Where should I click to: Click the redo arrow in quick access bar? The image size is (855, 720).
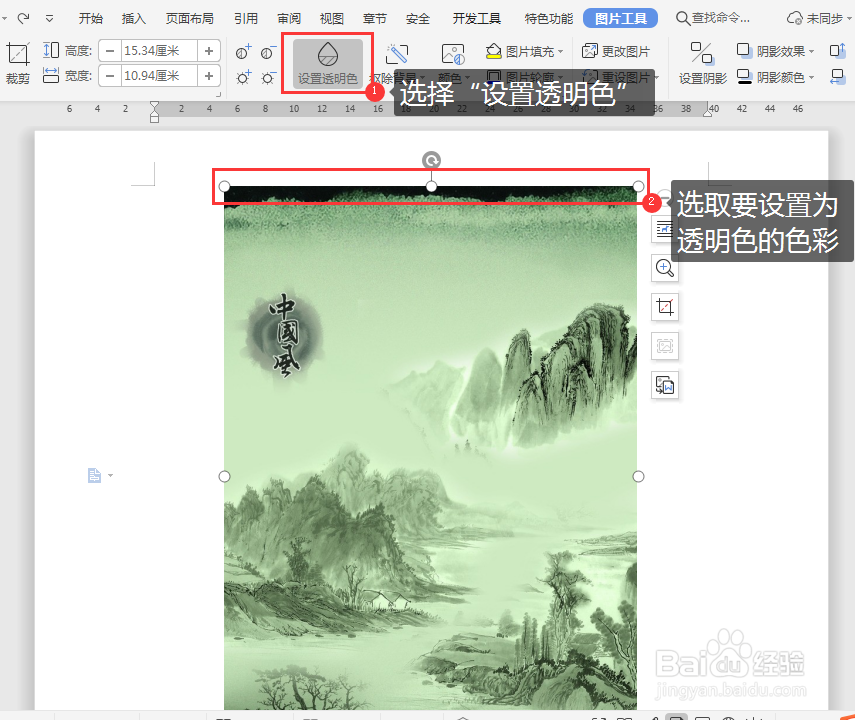[x=23, y=19]
